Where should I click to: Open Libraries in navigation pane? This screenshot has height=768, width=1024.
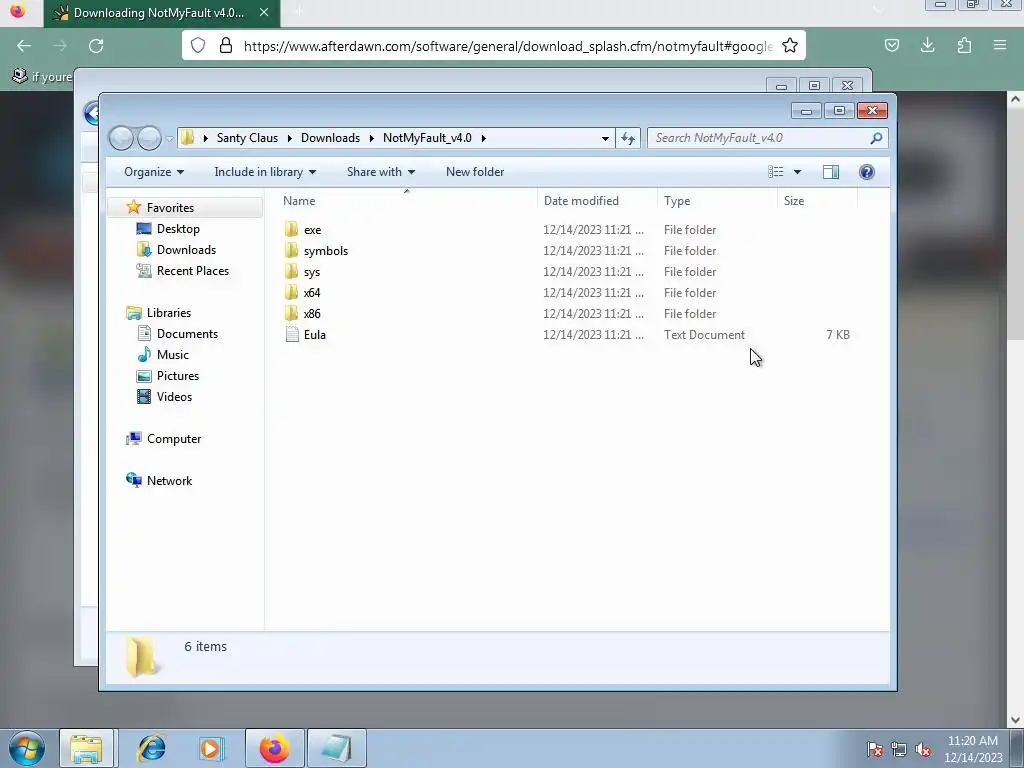point(168,313)
